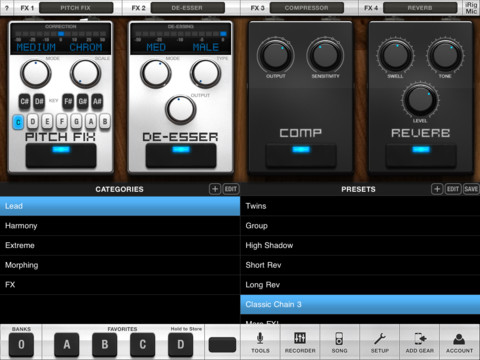Screen dimensions: 480x360
Task: Click Reverb Level knob
Action: [x=420, y=100]
